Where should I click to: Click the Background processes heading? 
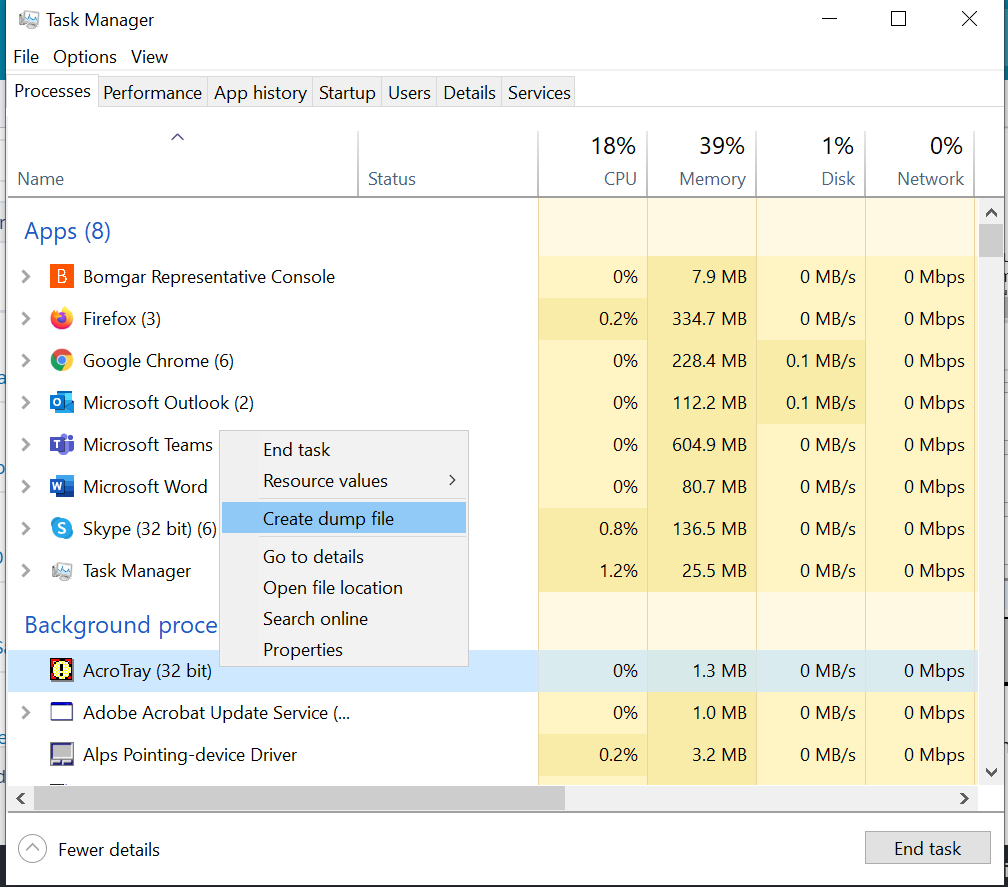pyautogui.click(x=121, y=625)
